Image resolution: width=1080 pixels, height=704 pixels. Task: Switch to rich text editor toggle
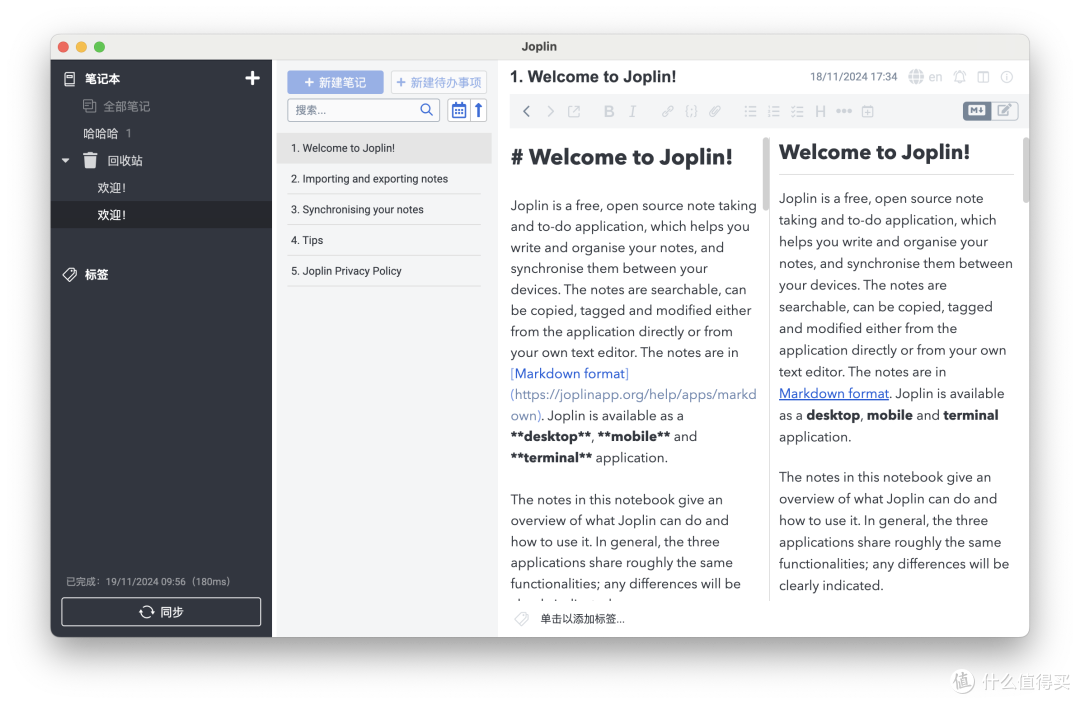click(x=1004, y=110)
